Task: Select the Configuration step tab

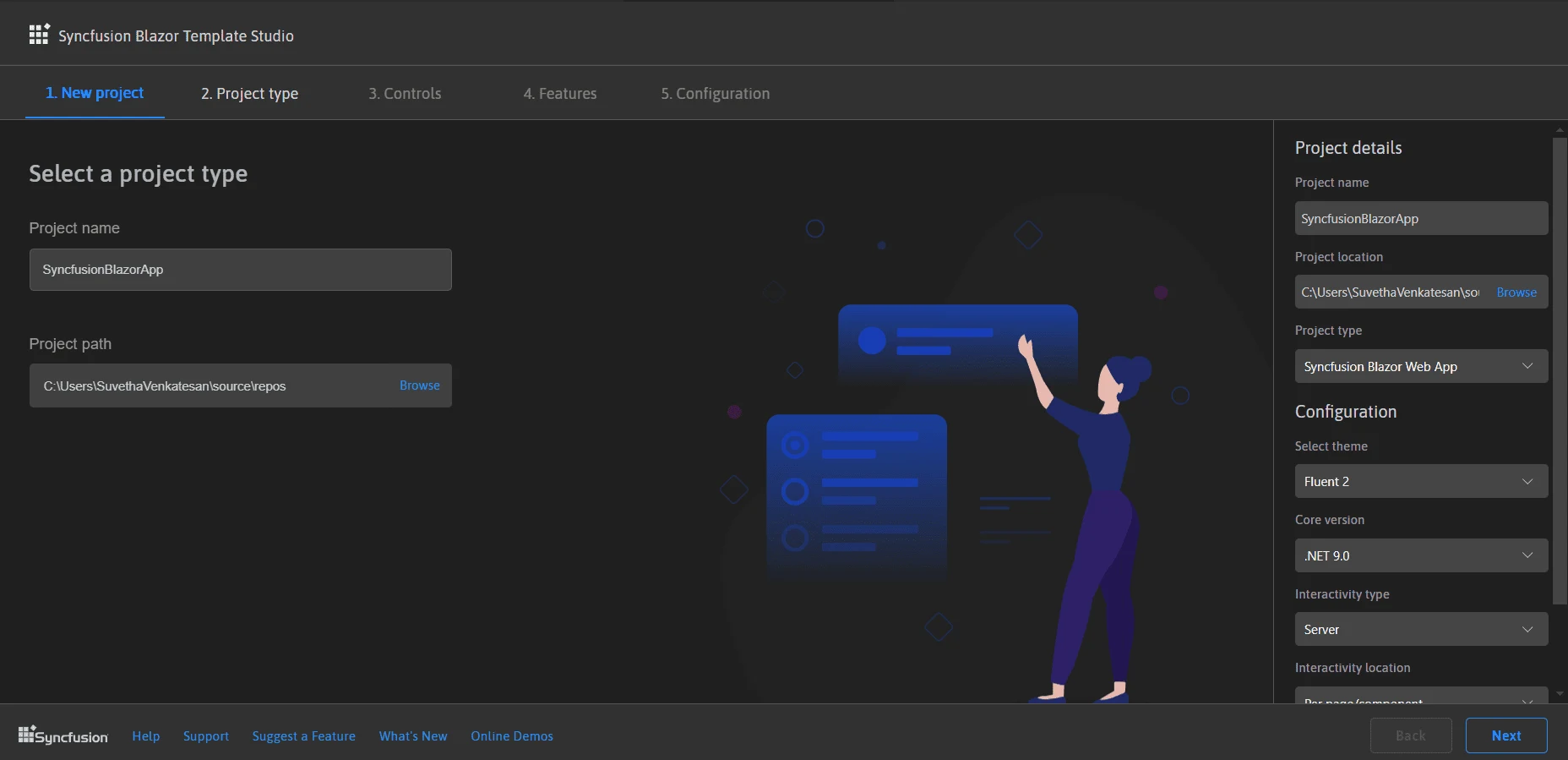Action: tap(716, 93)
